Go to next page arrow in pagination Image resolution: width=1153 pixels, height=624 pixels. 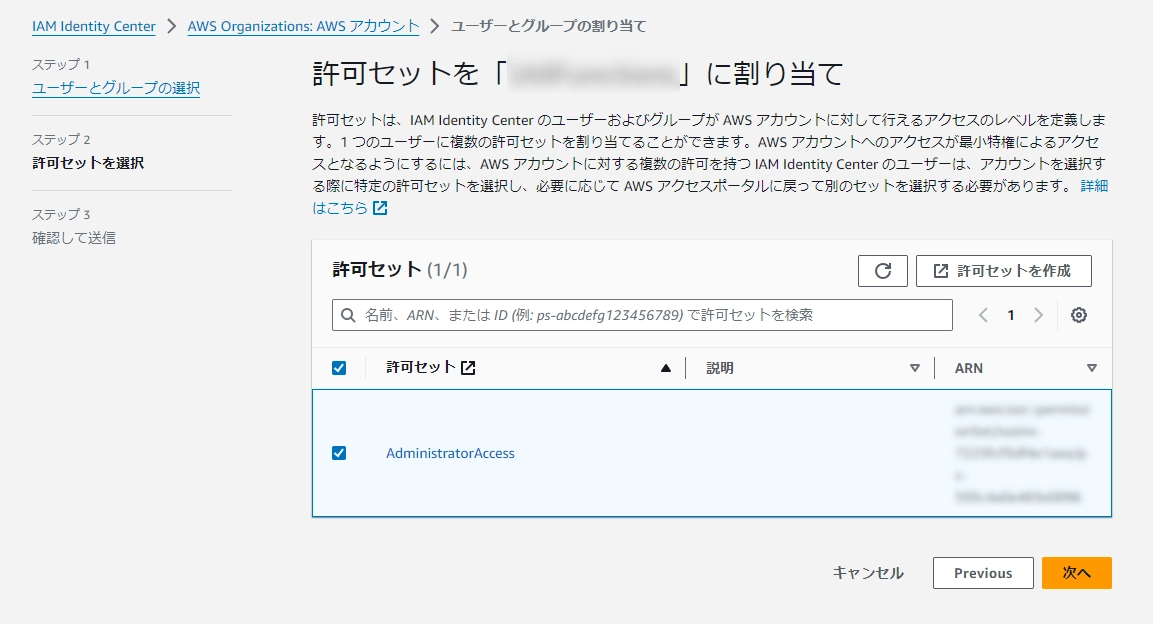pyautogui.click(x=1038, y=315)
